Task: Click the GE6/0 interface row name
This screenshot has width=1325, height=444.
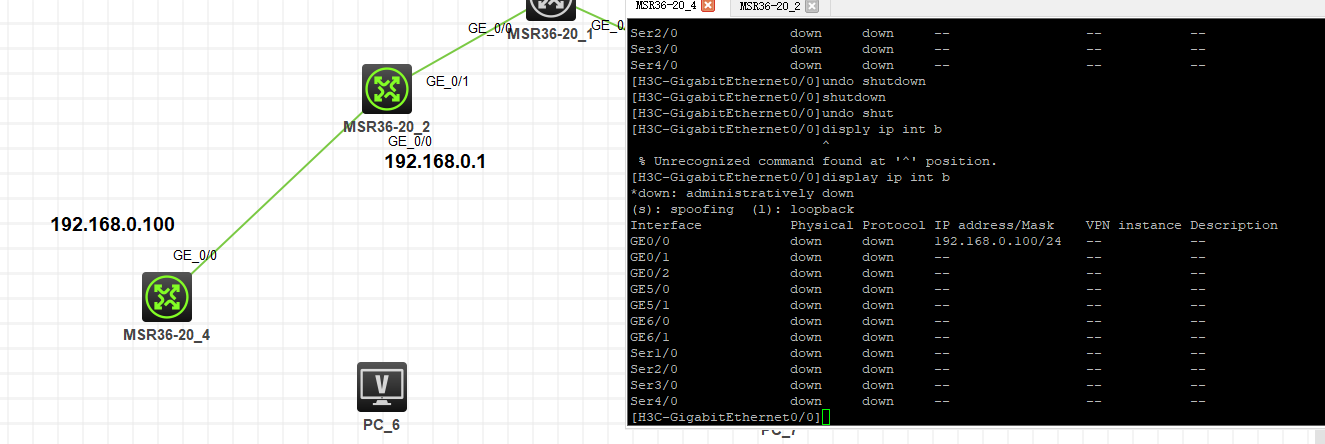Action: 650,321
